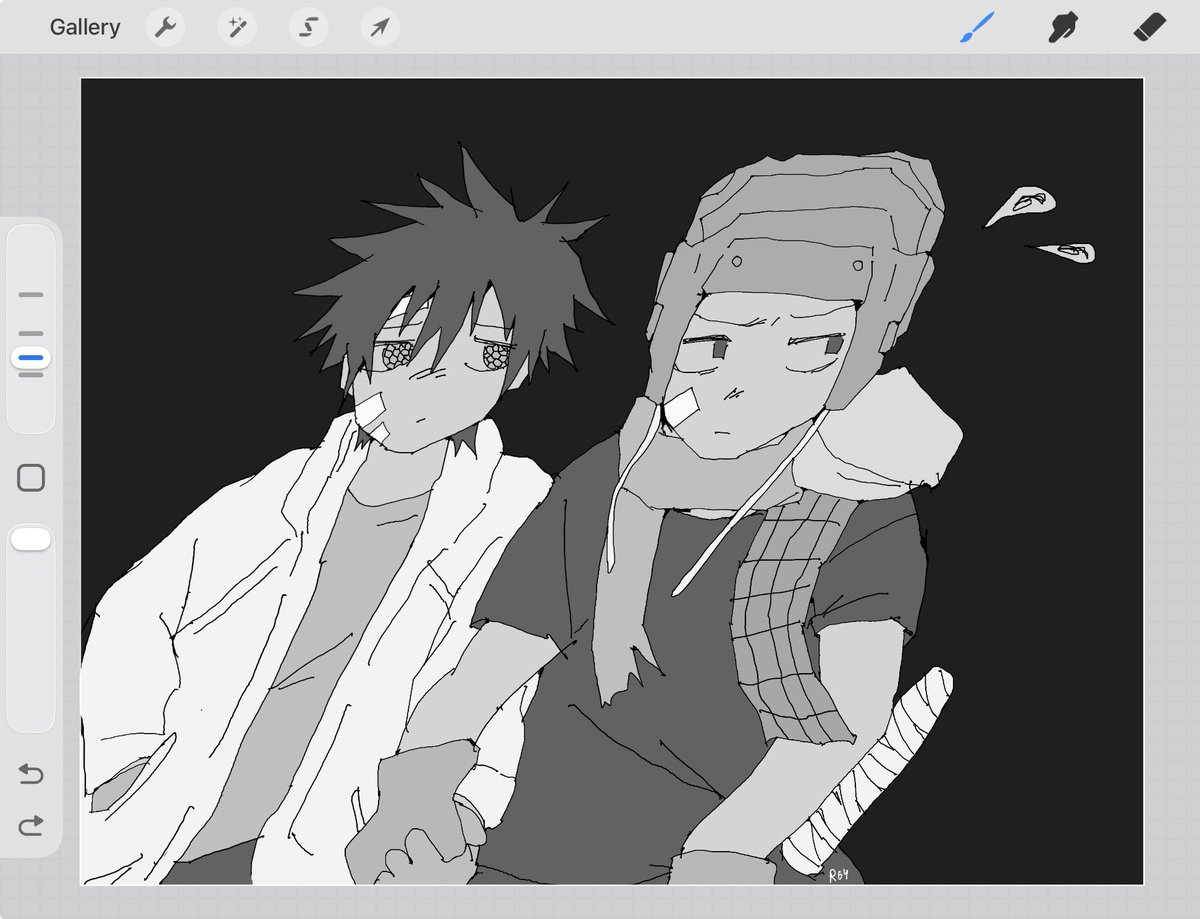
Task: Select the Smudge finger tool
Action: tap(1063, 27)
